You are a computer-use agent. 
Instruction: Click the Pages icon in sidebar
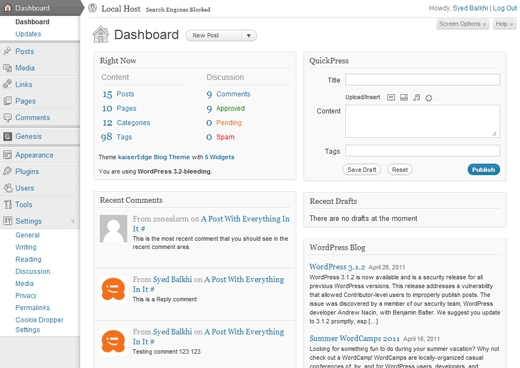pyautogui.click(x=7, y=101)
